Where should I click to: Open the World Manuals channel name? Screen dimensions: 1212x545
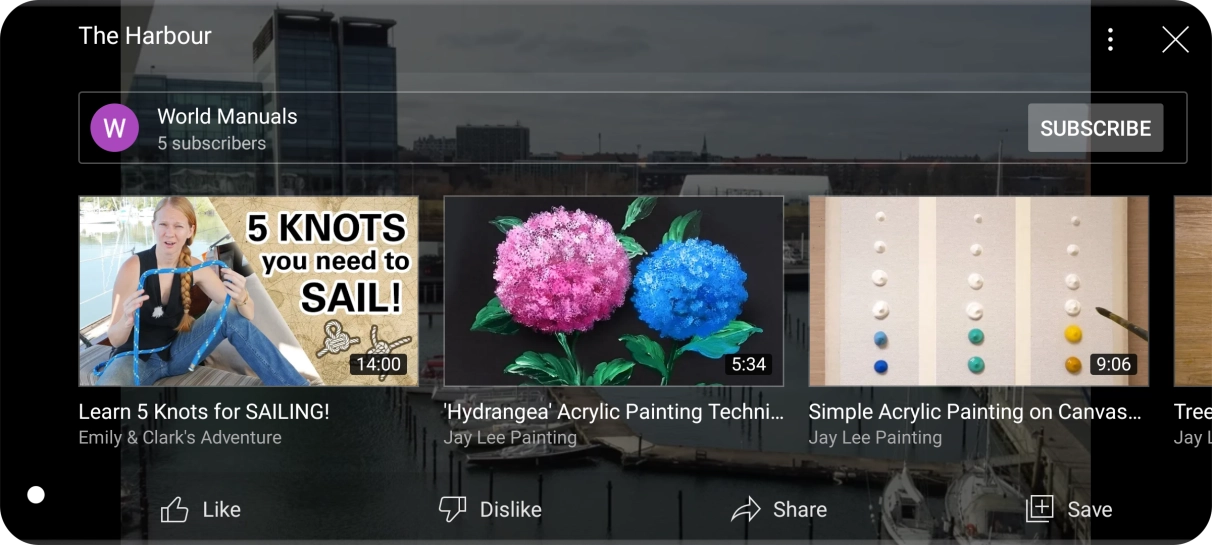(x=227, y=117)
